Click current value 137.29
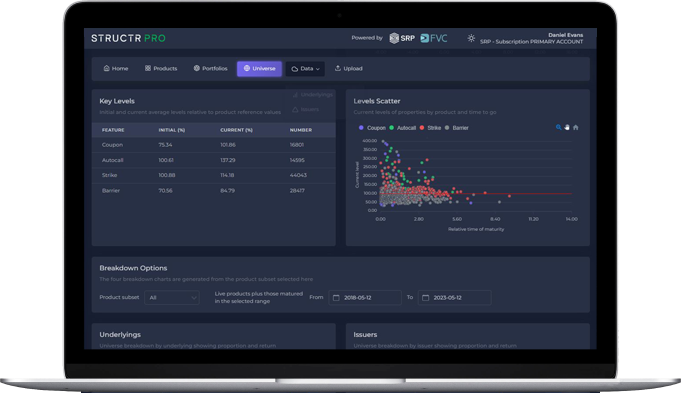Image resolution: width=681 pixels, height=393 pixels. click(x=228, y=160)
